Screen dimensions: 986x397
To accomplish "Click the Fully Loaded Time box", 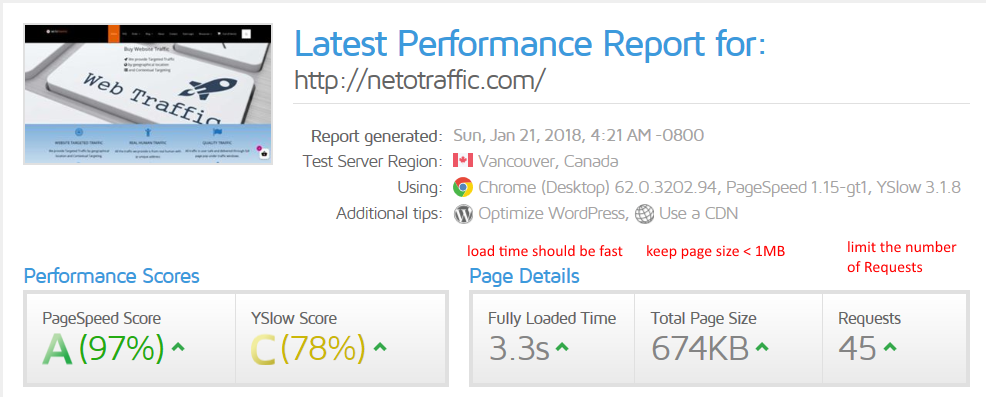I will pyautogui.click(x=552, y=338).
